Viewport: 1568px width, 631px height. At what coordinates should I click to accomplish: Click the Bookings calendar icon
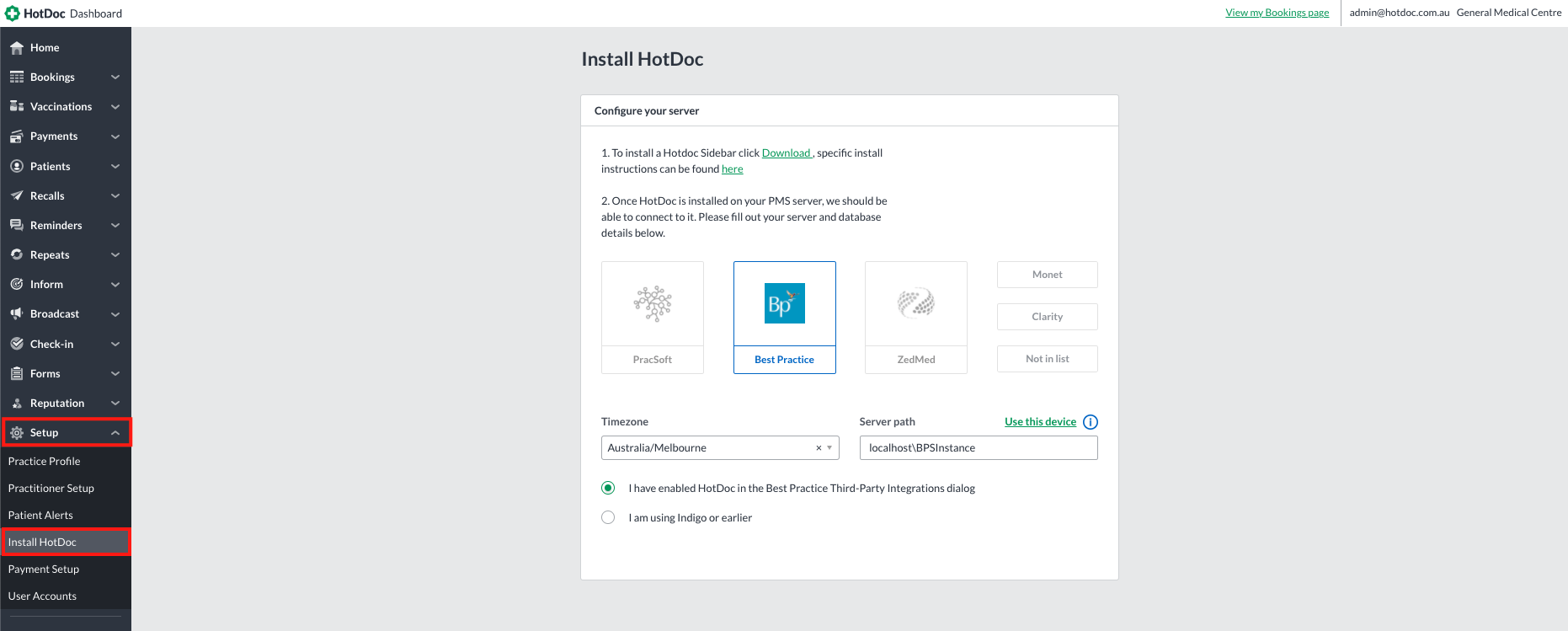(x=17, y=78)
